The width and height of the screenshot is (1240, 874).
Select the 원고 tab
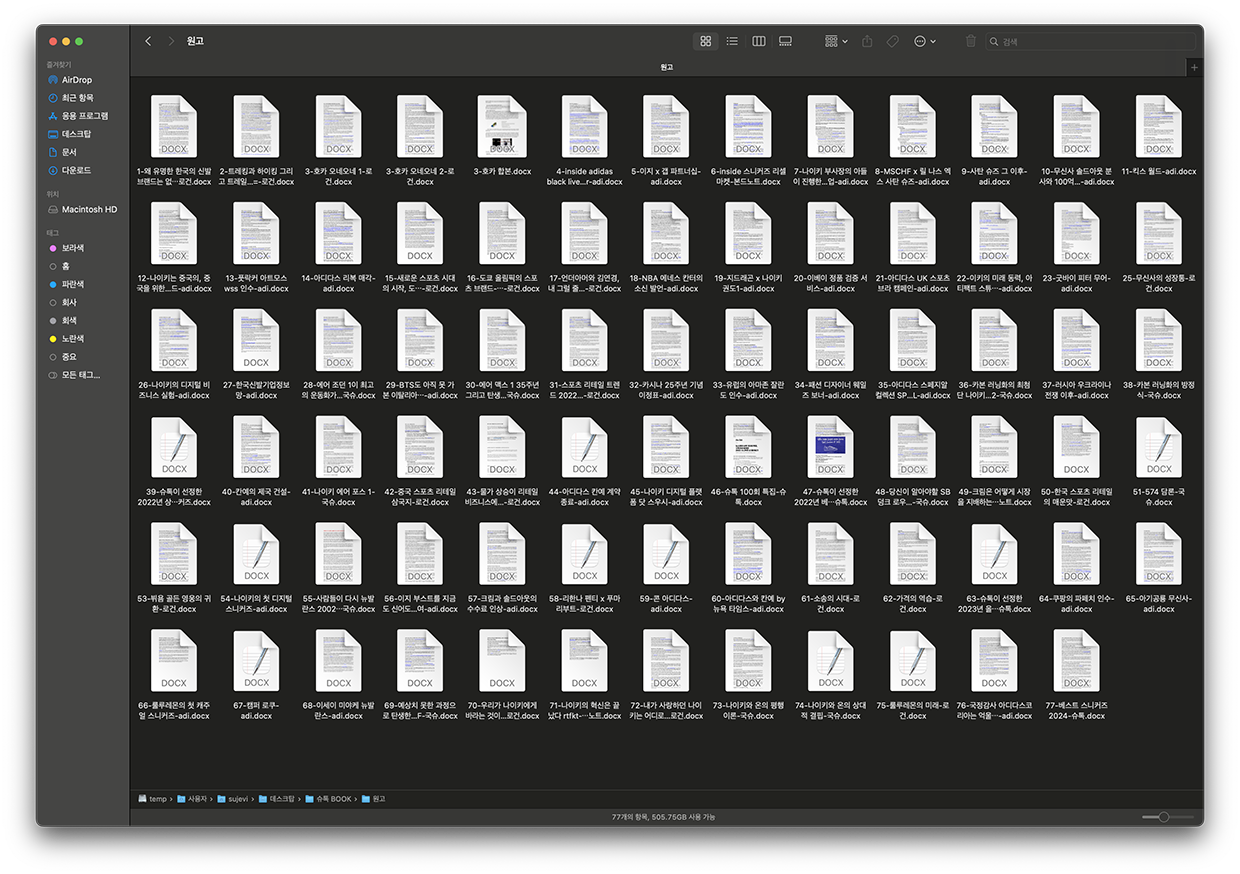tap(667, 67)
